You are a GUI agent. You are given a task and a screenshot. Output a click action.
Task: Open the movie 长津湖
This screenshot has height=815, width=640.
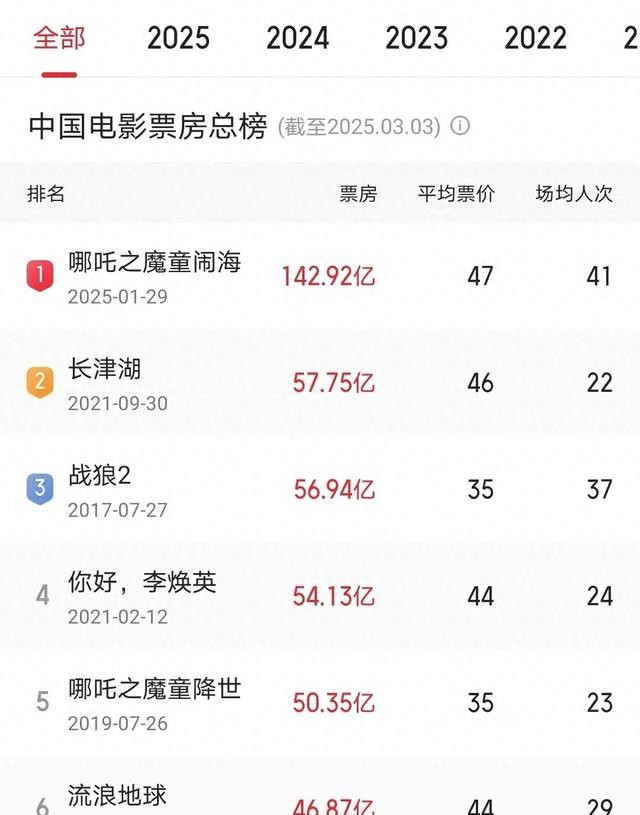105,369
